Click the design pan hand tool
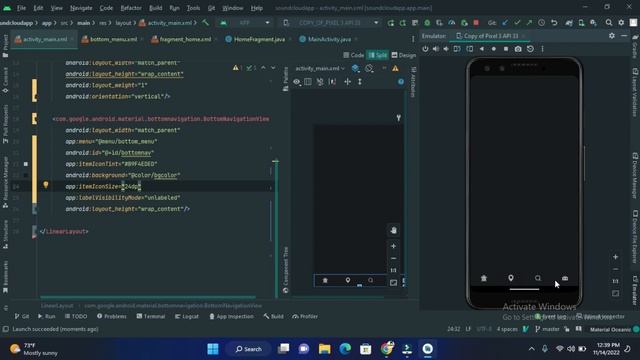640x360 pixels. click(x=393, y=231)
